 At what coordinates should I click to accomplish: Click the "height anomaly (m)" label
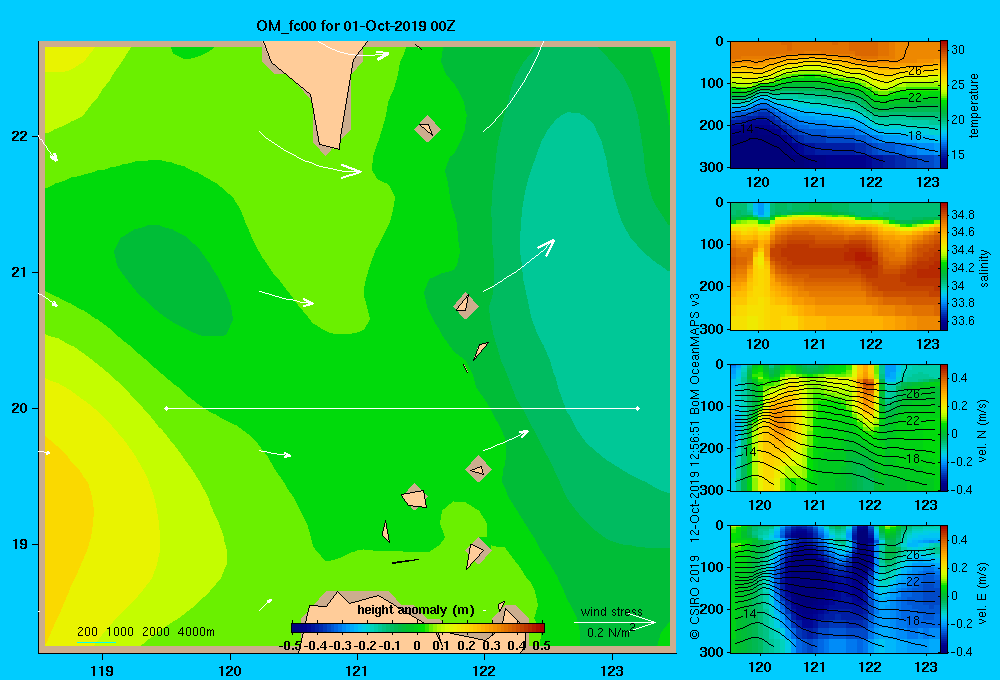click(416, 610)
